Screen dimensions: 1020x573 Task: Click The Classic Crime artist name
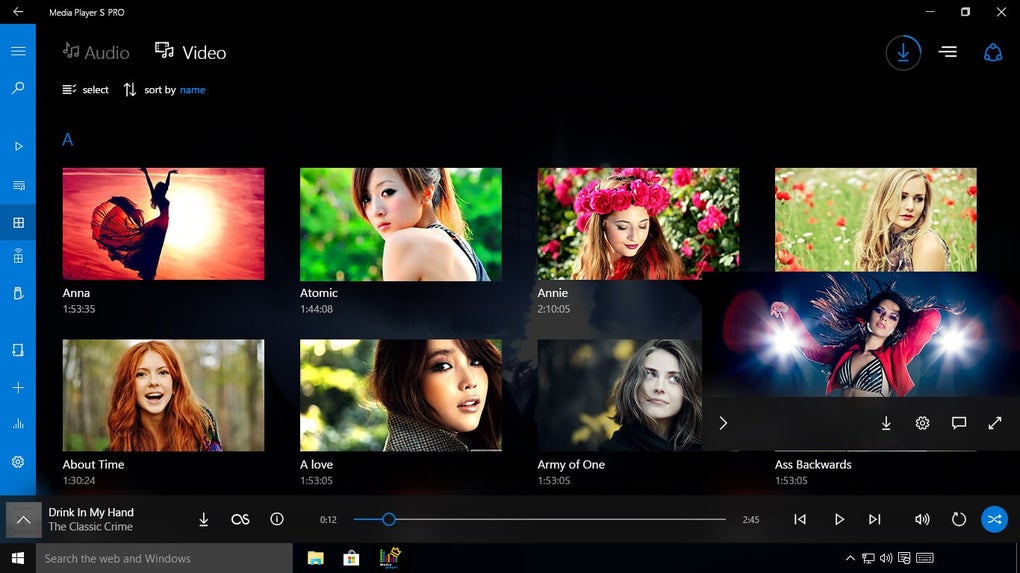tap(90, 527)
